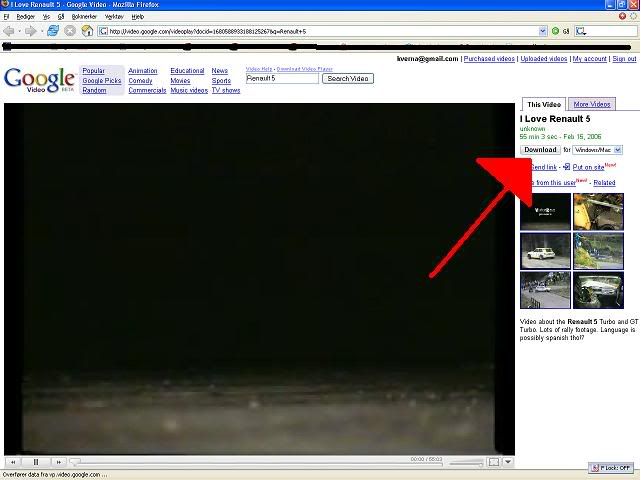Click the search engine icon in search box
641x480 pixels.
tap(580, 31)
